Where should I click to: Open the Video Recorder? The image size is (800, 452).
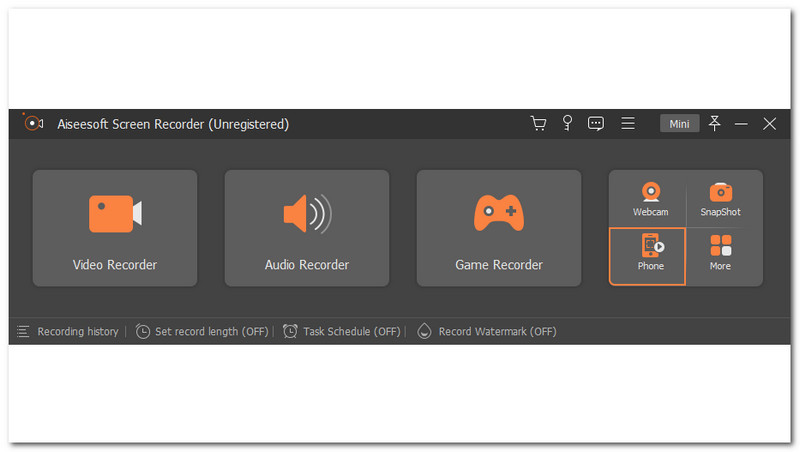point(115,228)
